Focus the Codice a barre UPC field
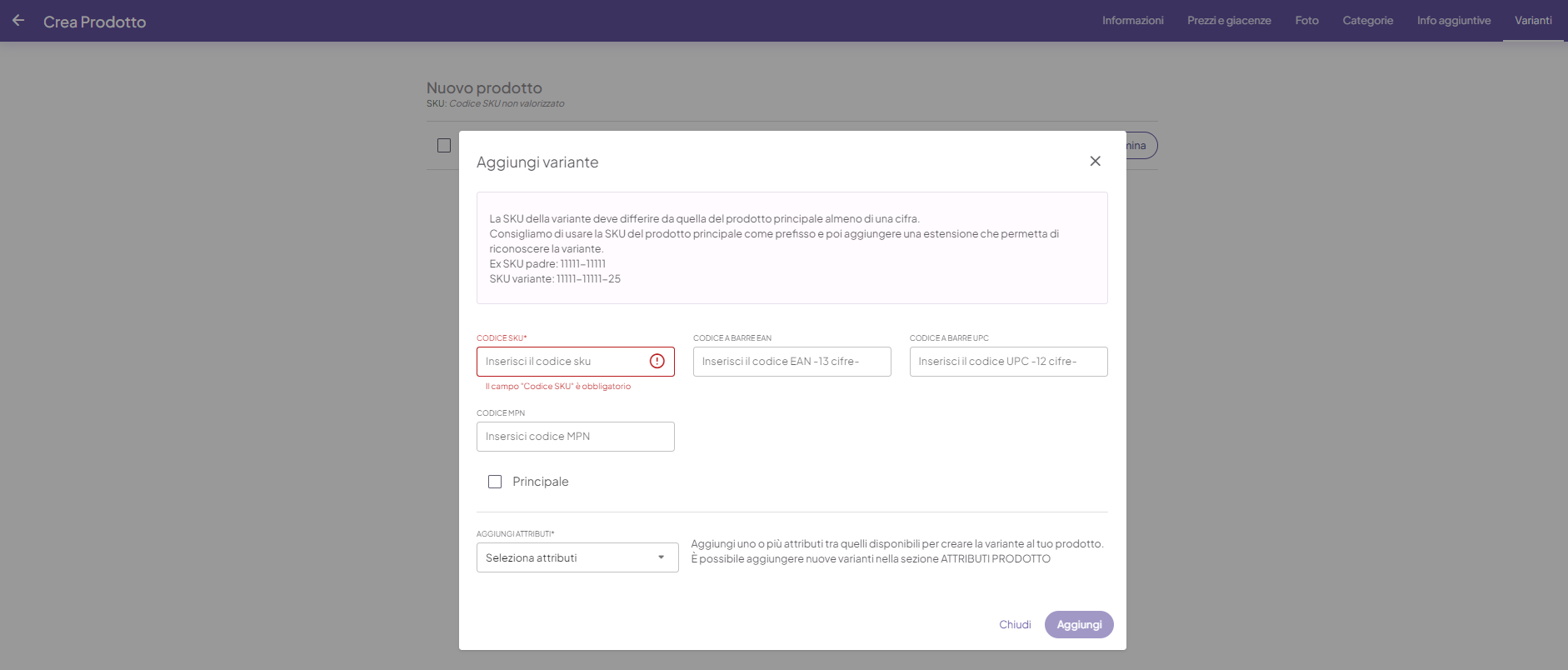 (x=1009, y=362)
